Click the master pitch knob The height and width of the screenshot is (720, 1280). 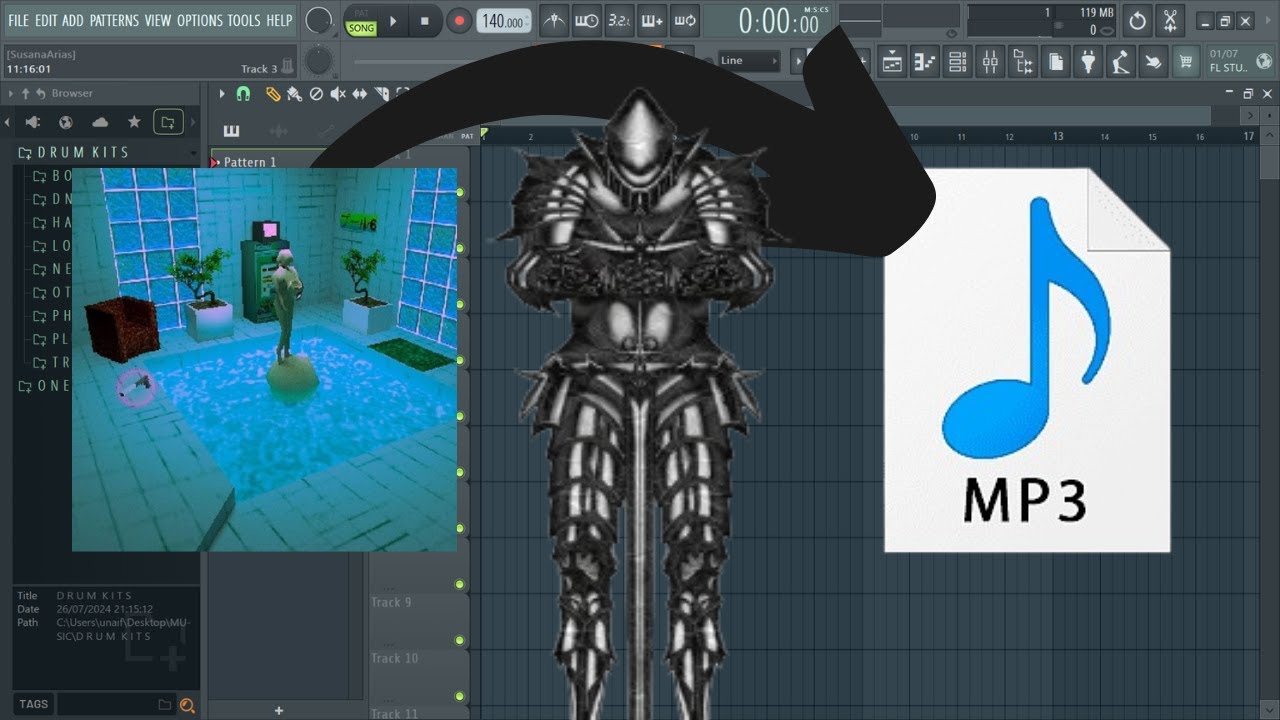(319, 61)
